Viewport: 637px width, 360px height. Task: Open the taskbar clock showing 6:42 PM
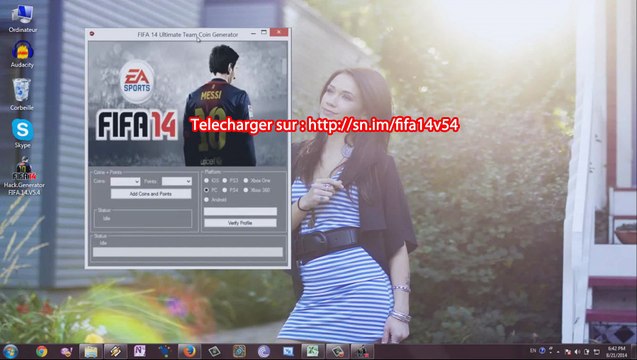[617, 351]
